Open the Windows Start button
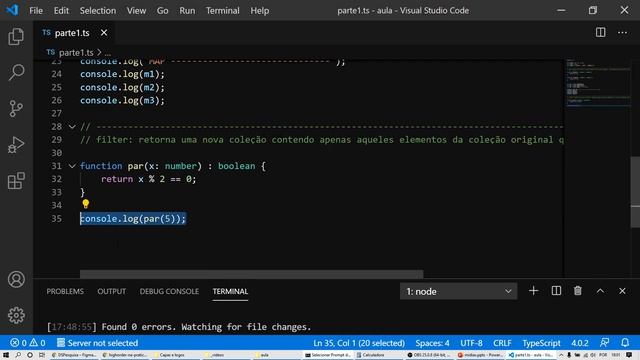 (x=6, y=355)
